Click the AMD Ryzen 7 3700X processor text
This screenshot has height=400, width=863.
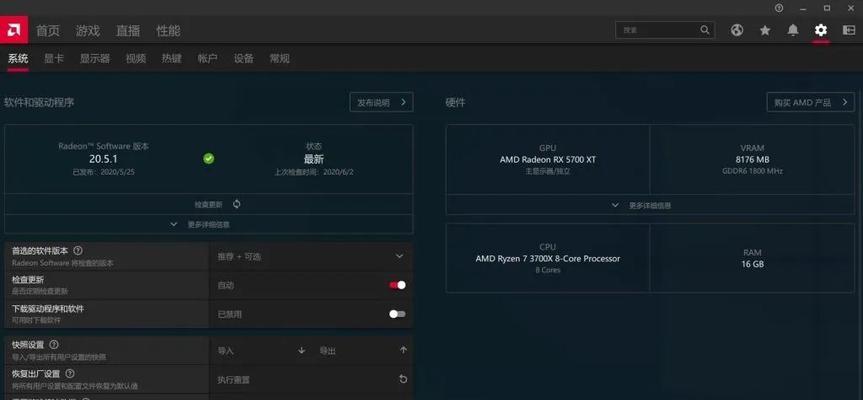coord(548,259)
